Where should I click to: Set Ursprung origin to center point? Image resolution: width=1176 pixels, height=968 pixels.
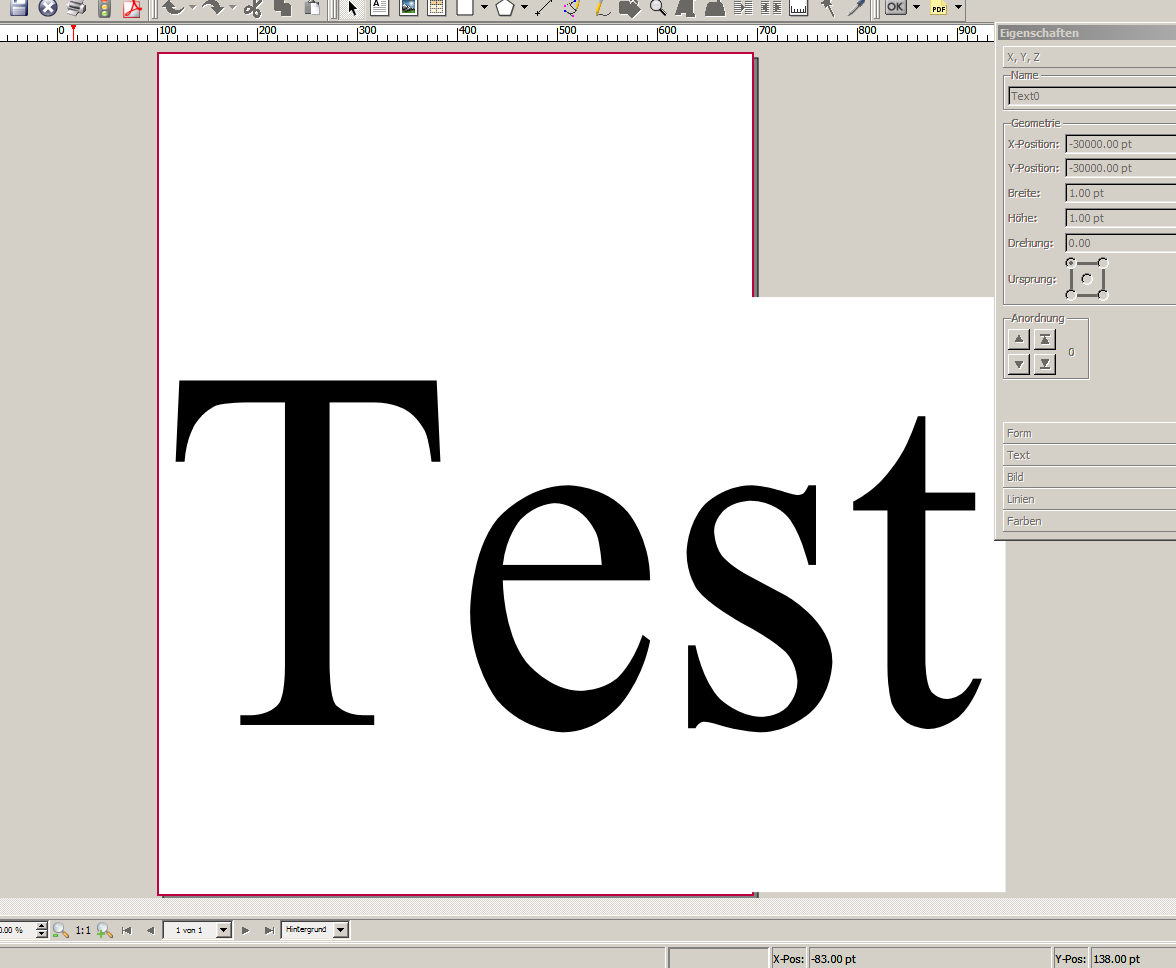[1087, 279]
